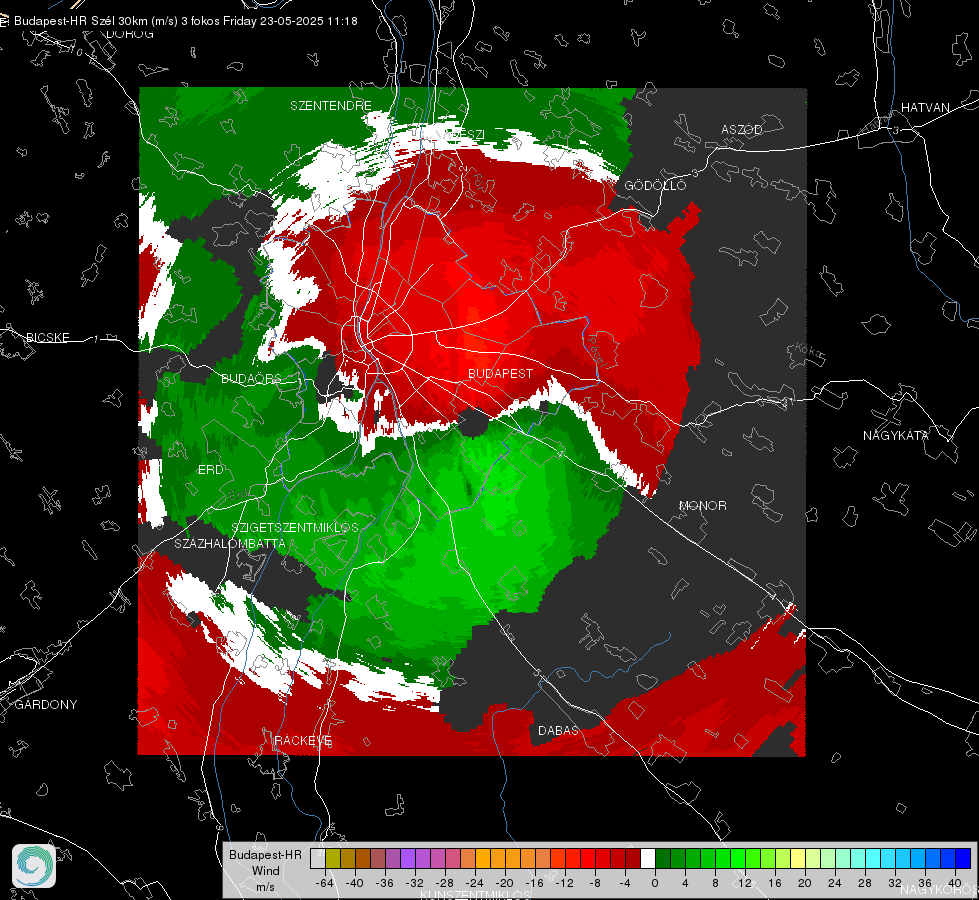Select the GARDONY label
979x900 pixels.
(46, 705)
